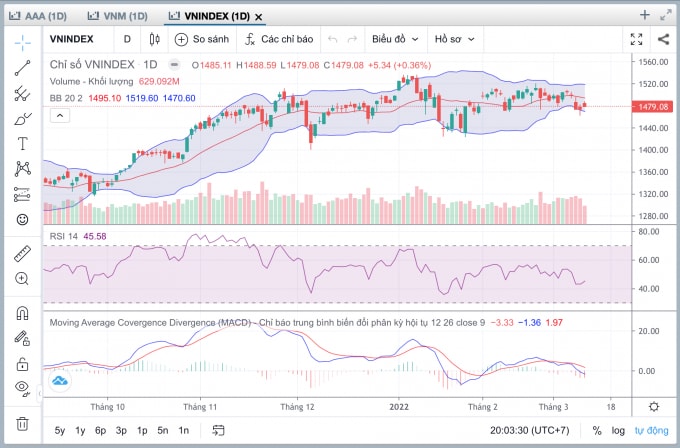The image size is (680, 448).
Task: Select the ruler measure tool
Action: coord(23,254)
